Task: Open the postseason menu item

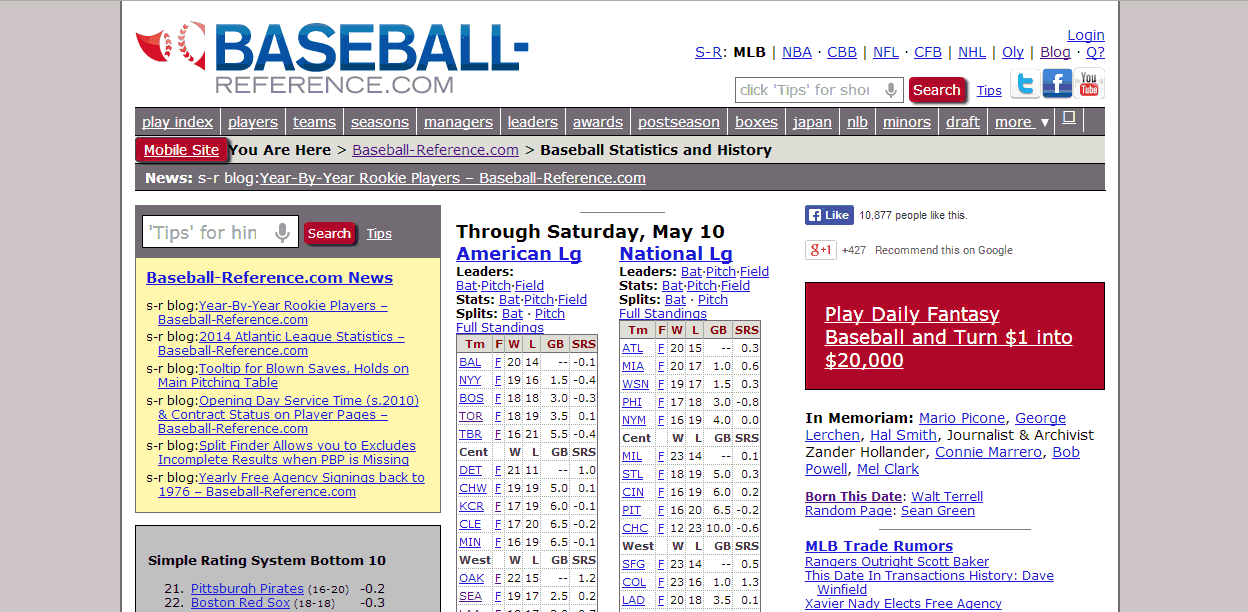Action: [x=679, y=122]
